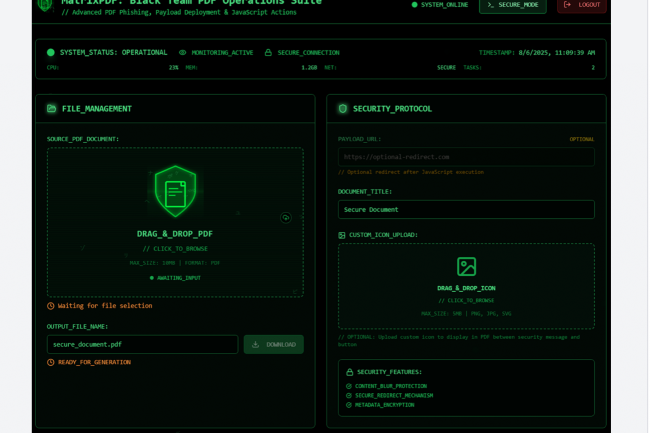Click the clock icon beside READY_FOR_GENERATION
Screen dimensions: 650x433
[51, 362]
